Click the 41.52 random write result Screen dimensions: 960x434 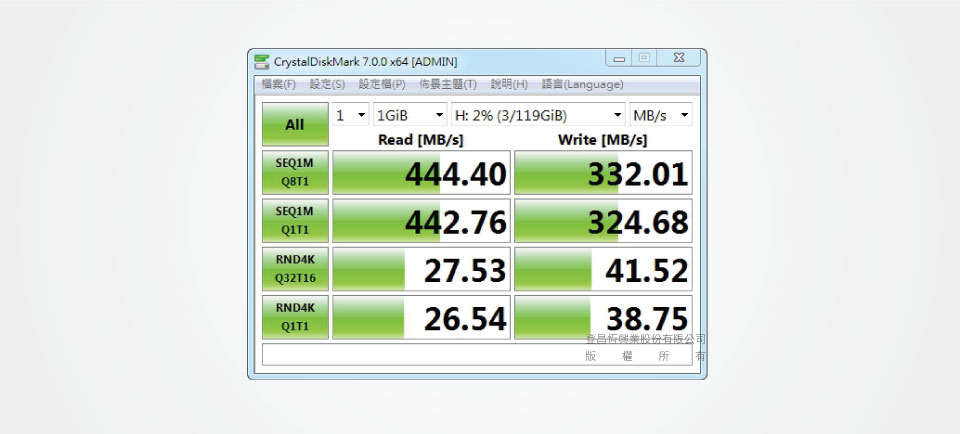[603, 269]
